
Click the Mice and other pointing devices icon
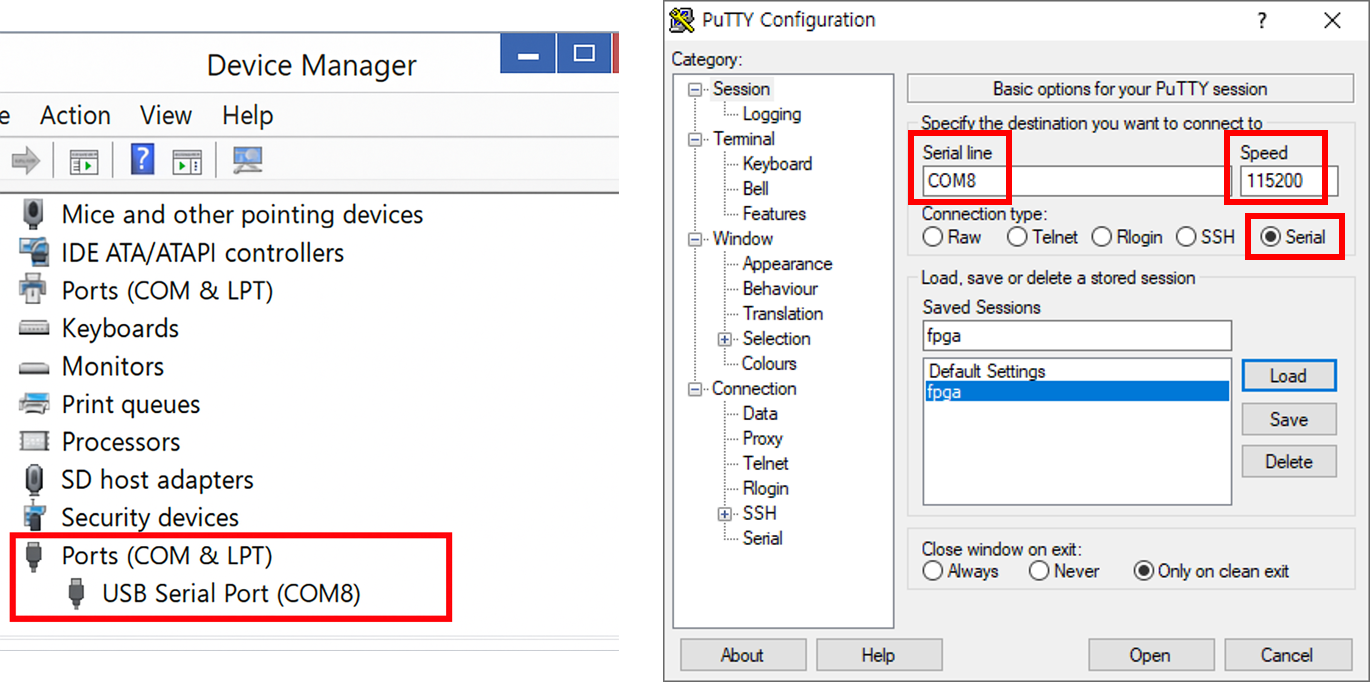(x=33, y=214)
